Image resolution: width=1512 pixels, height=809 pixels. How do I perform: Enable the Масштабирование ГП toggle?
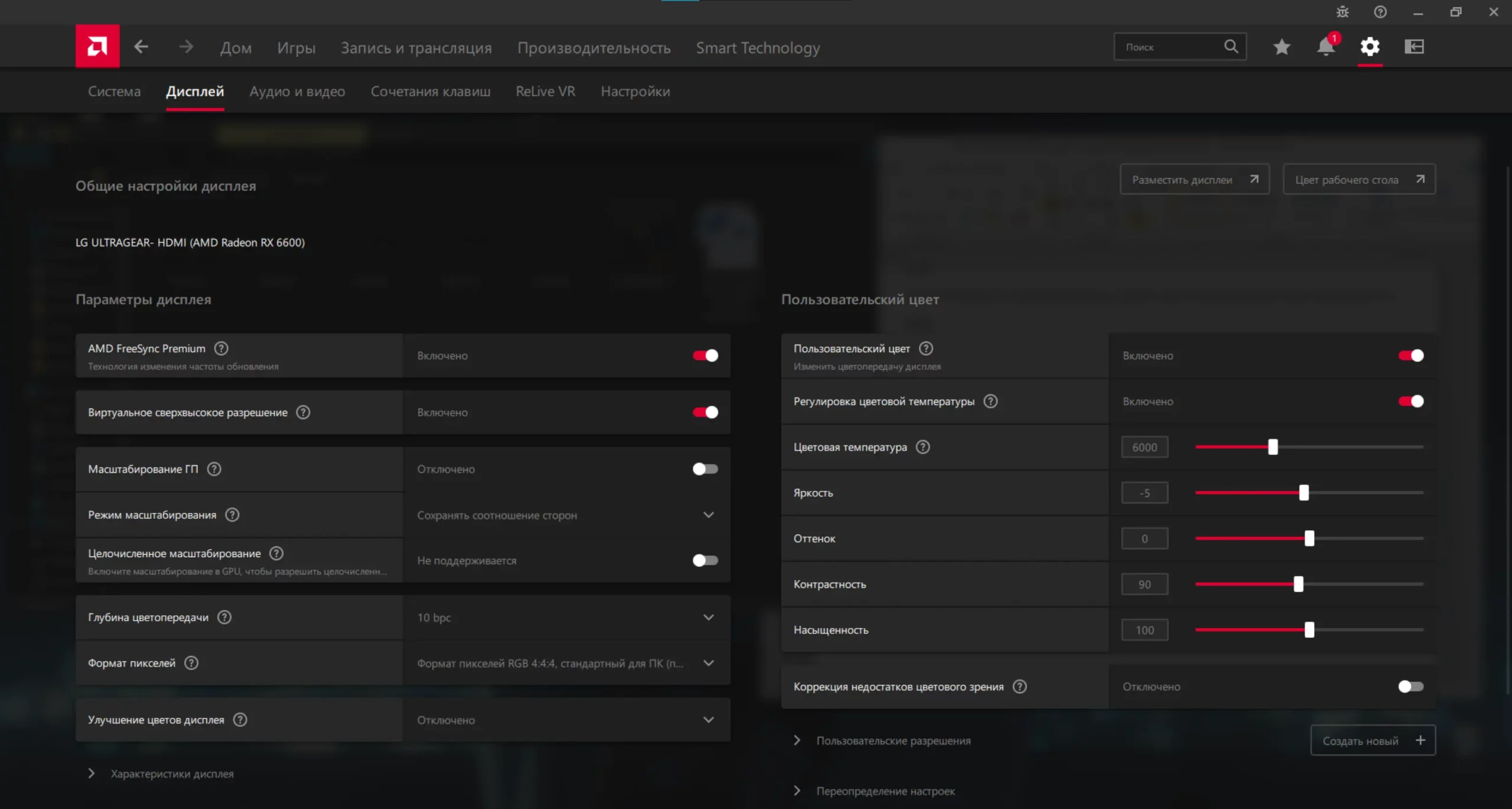coord(705,469)
